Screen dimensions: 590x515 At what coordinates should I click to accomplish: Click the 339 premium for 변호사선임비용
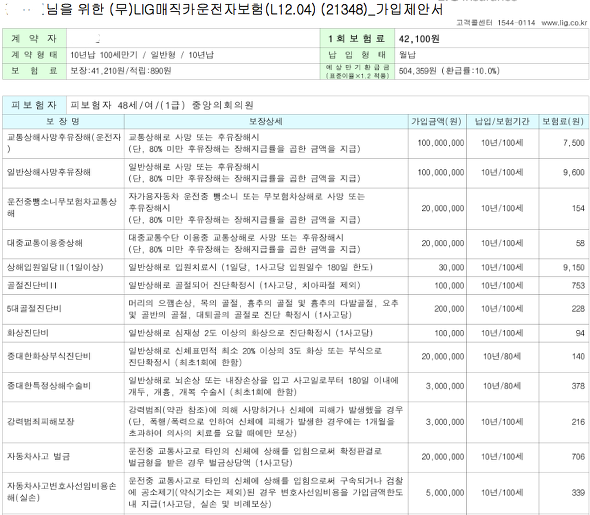tap(578, 492)
